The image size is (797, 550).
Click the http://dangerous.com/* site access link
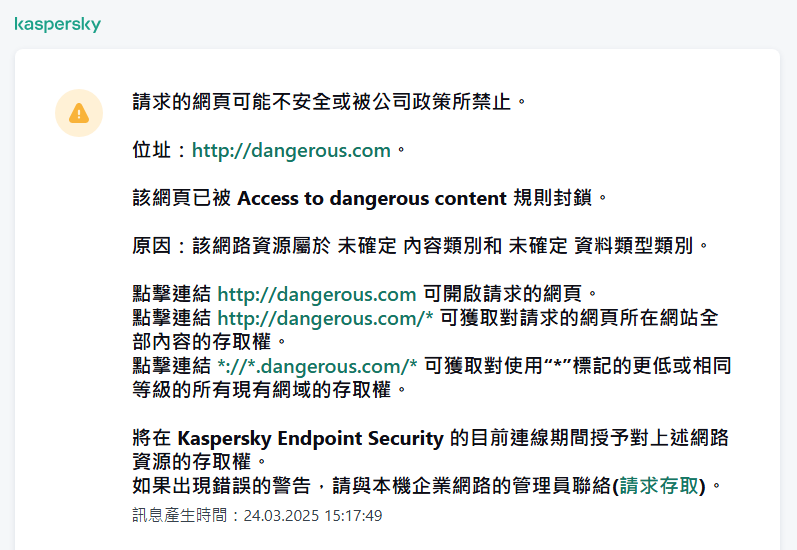coord(325,318)
